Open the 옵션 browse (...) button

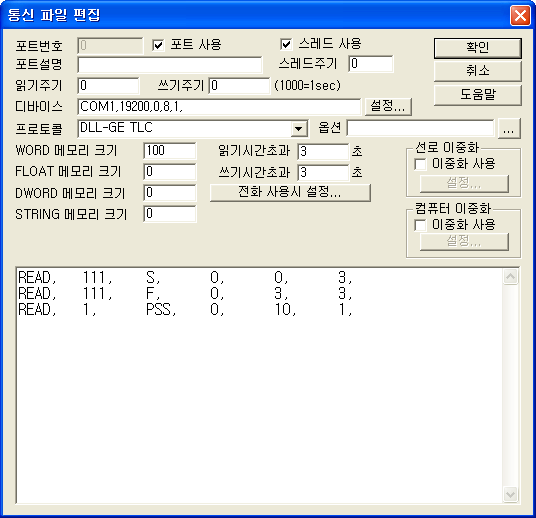509,129
